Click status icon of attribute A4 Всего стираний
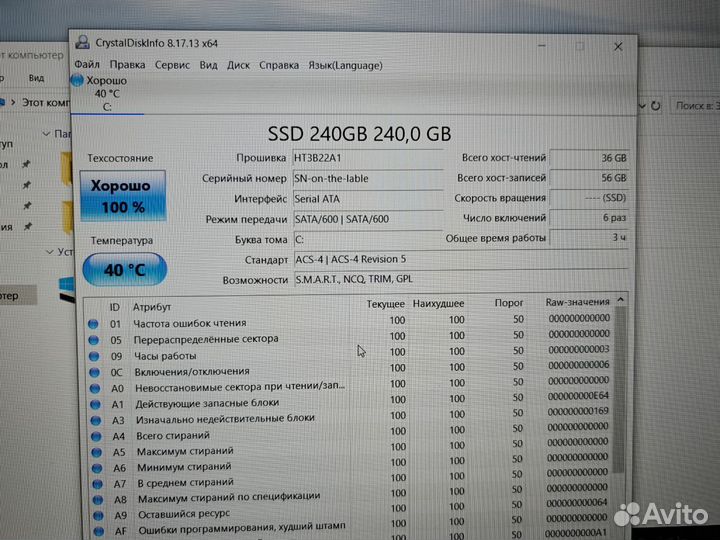This screenshot has width=720, height=540. (96, 436)
